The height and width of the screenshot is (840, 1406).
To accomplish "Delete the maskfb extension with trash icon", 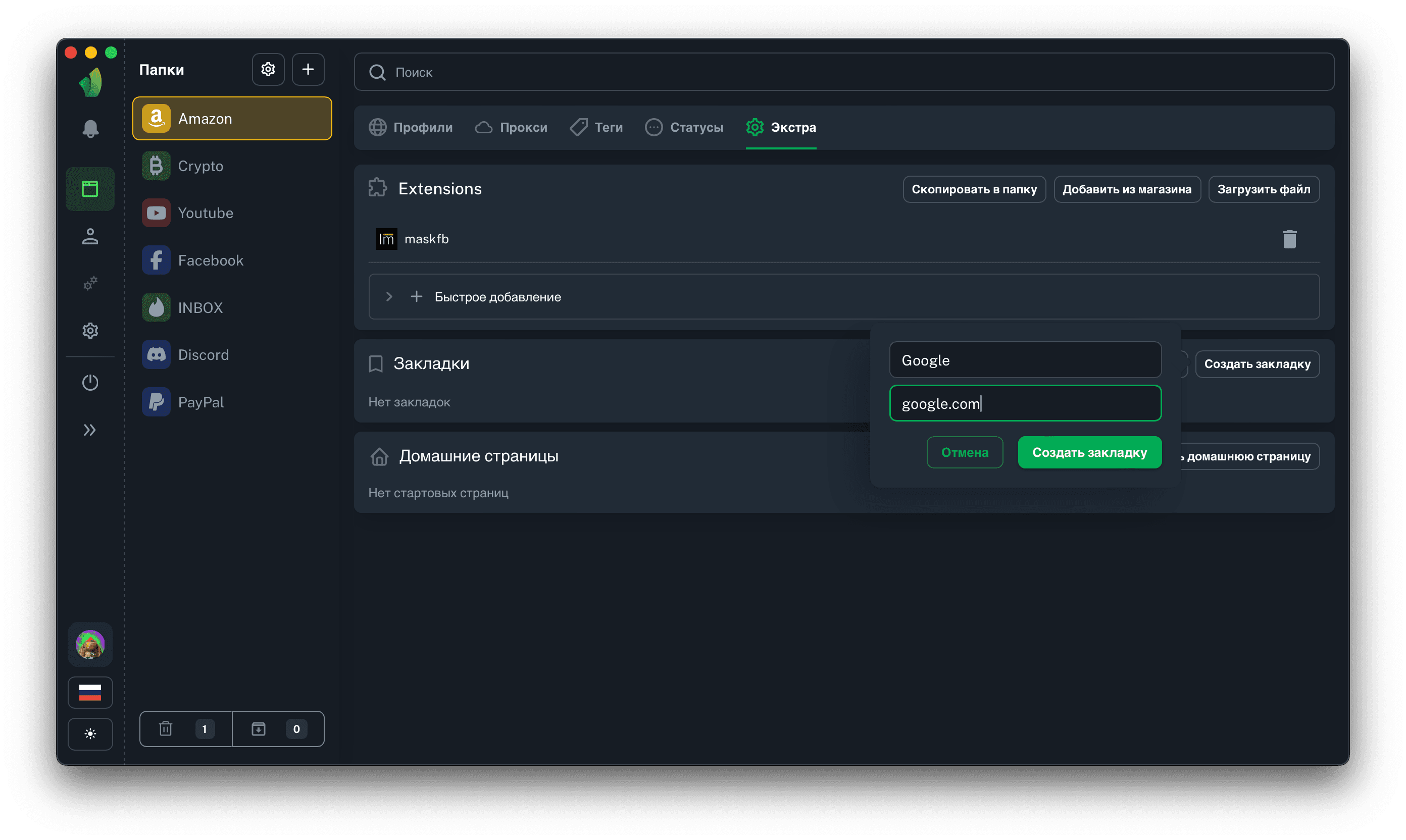I will point(1289,239).
